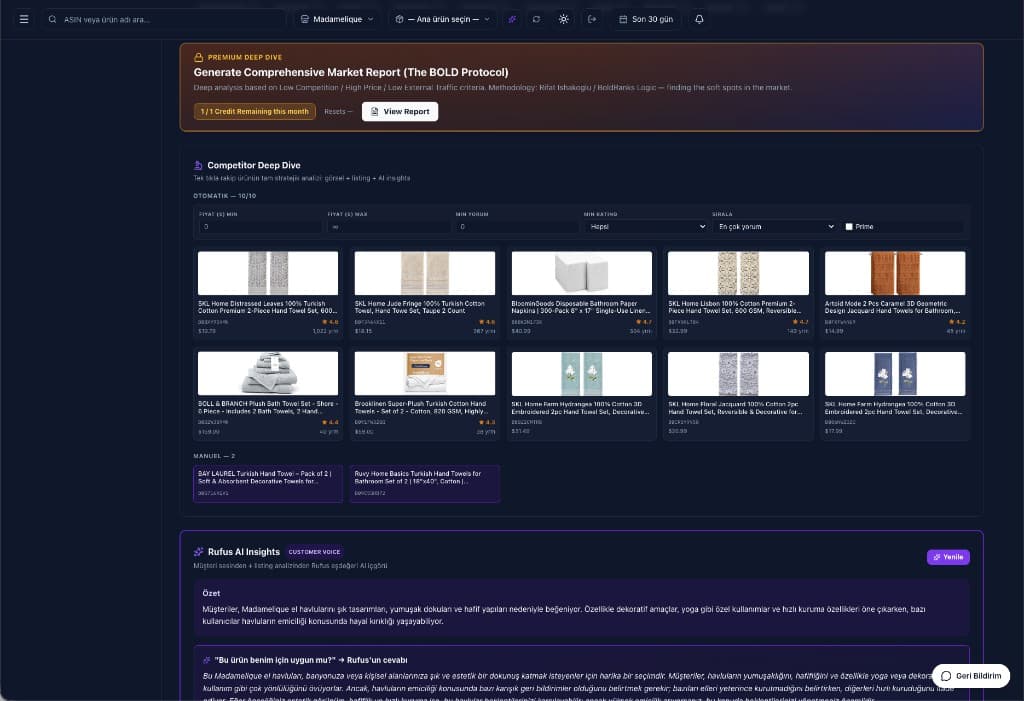Click Generate Comprehensive Market Report heading
This screenshot has height=701, width=1024.
coord(351,73)
